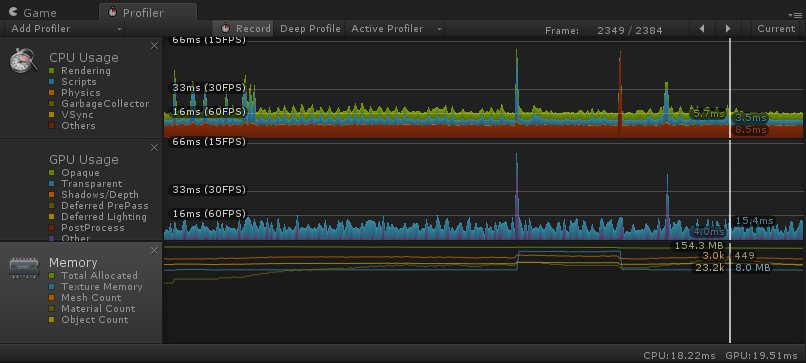Select the Memory panel title
Image resolution: width=806 pixels, height=363 pixels.
tap(73, 263)
